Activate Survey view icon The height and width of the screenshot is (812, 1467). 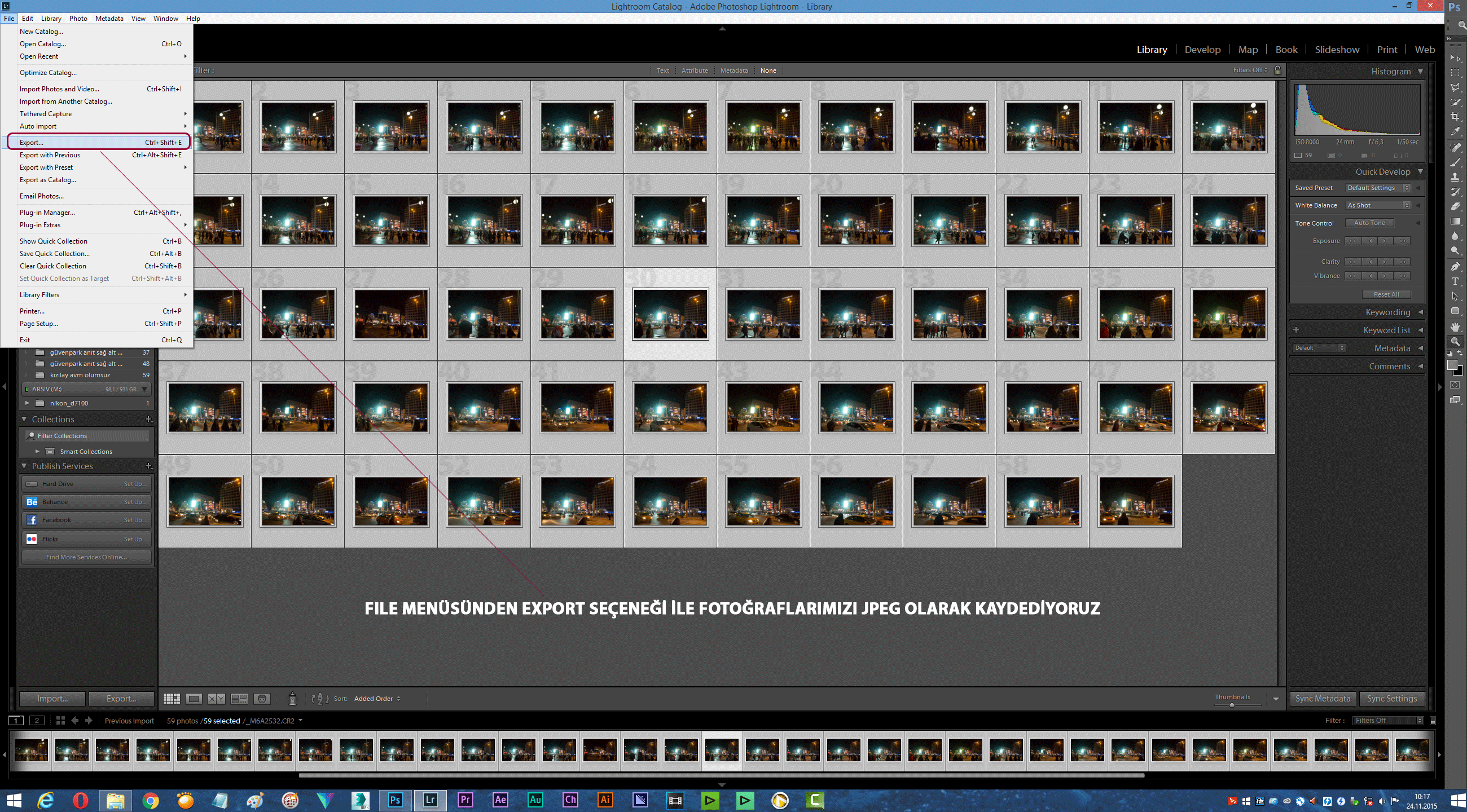(239, 699)
